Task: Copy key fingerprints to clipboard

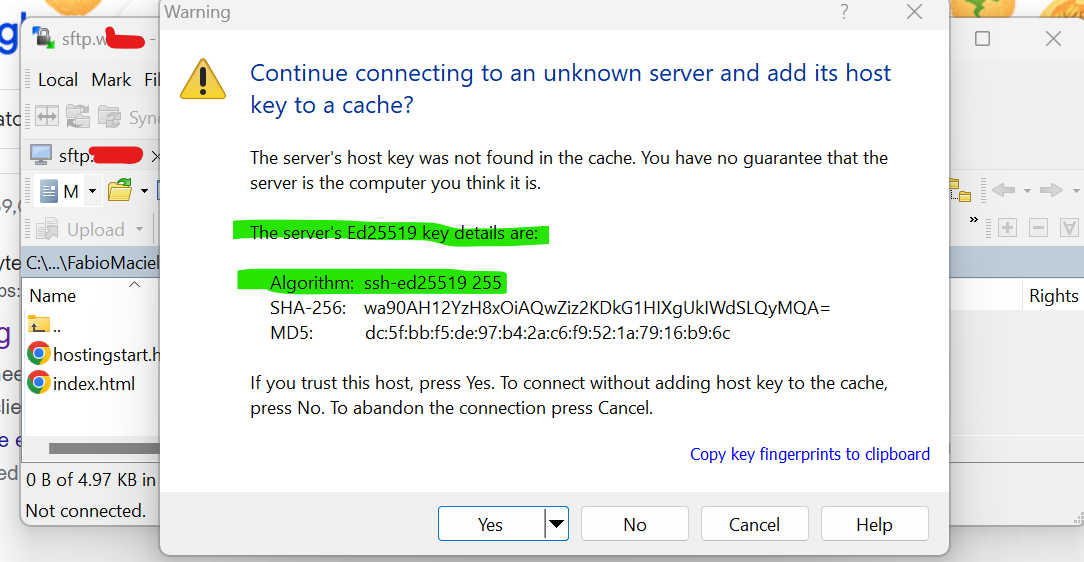Action: [x=810, y=454]
